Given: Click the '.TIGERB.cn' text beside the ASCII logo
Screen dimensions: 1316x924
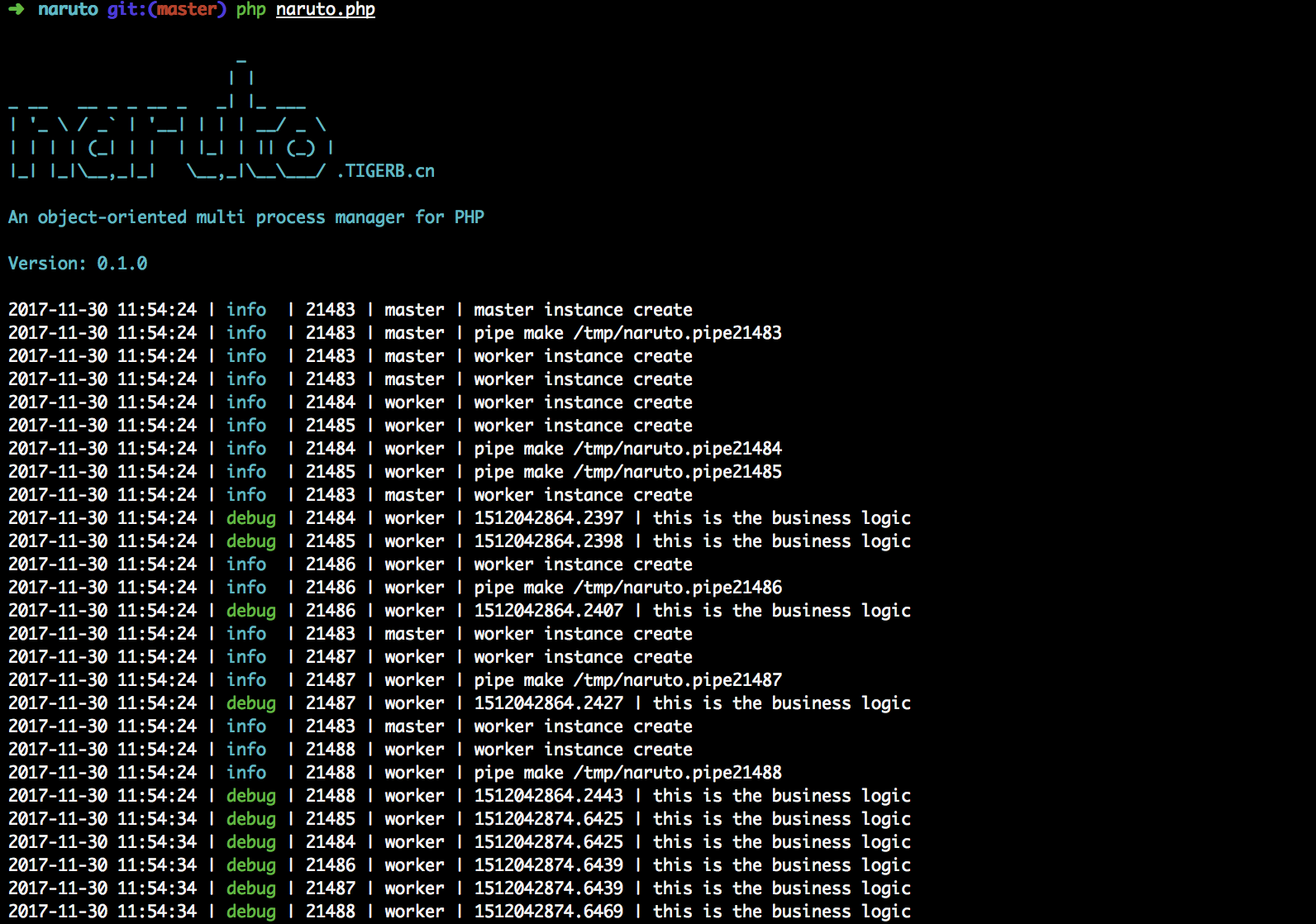Looking at the screenshot, I should [385, 171].
